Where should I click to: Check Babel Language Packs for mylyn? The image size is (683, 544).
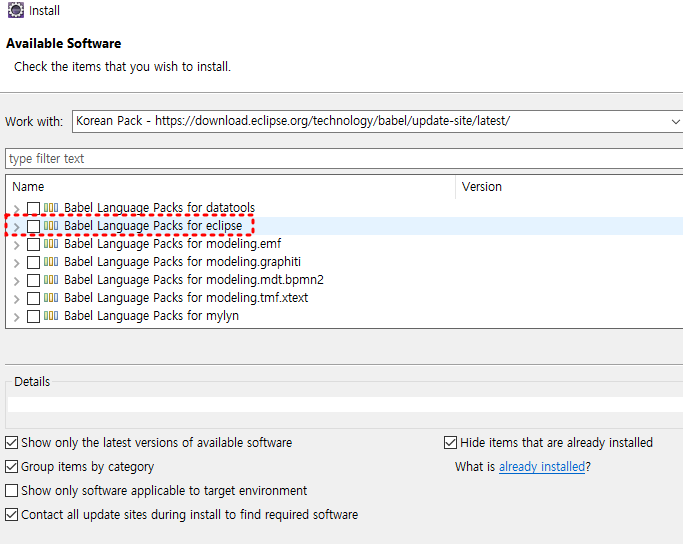pos(34,316)
